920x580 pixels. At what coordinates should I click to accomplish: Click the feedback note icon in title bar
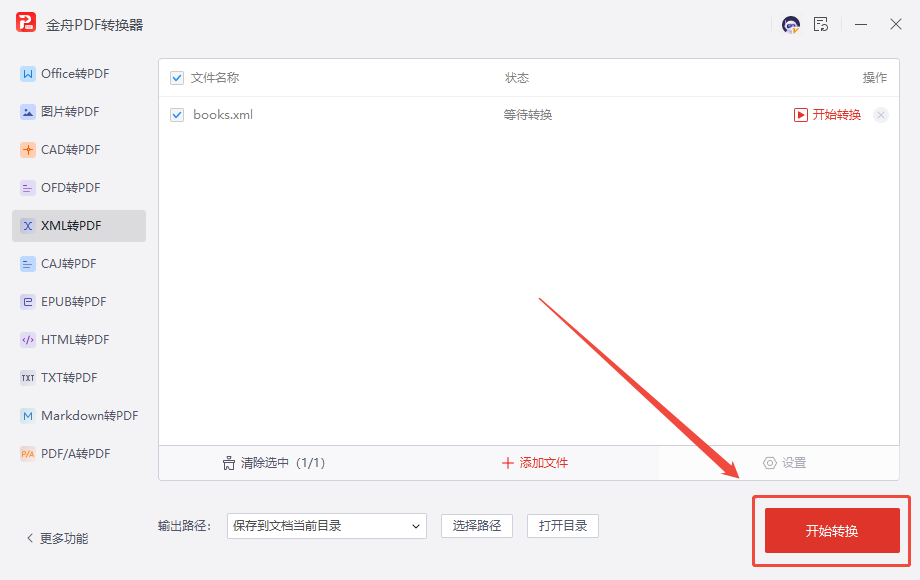pyautogui.click(x=821, y=24)
